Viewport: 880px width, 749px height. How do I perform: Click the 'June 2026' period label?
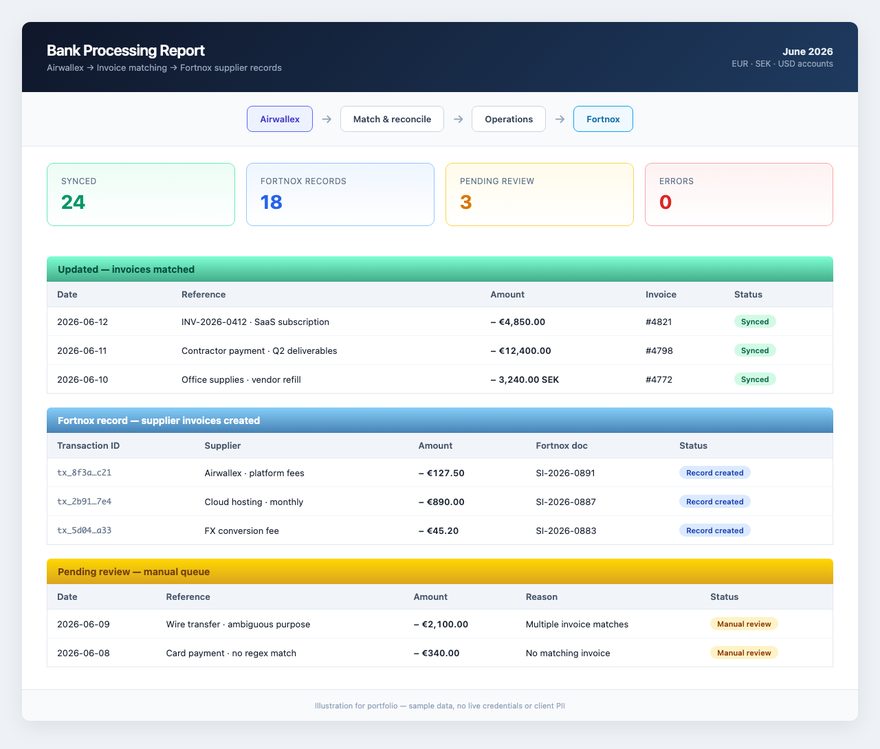pyautogui.click(x=808, y=52)
